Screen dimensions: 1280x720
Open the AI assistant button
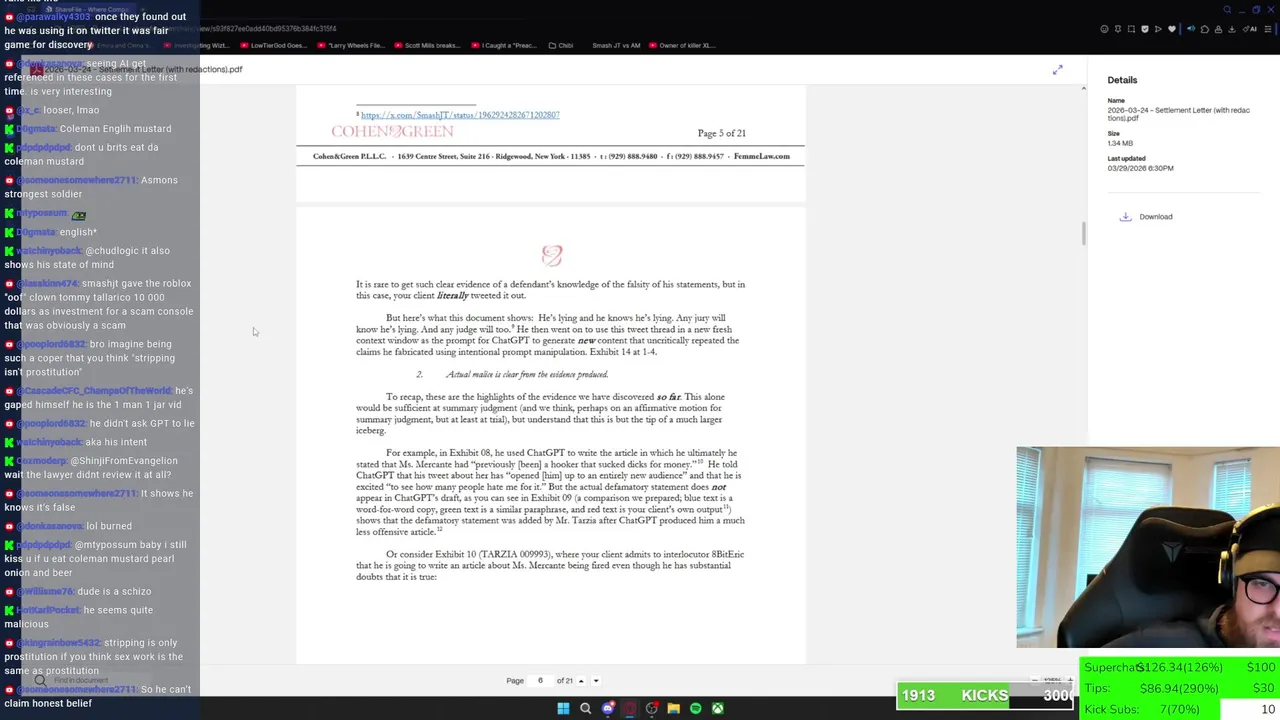click(x=1250, y=29)
